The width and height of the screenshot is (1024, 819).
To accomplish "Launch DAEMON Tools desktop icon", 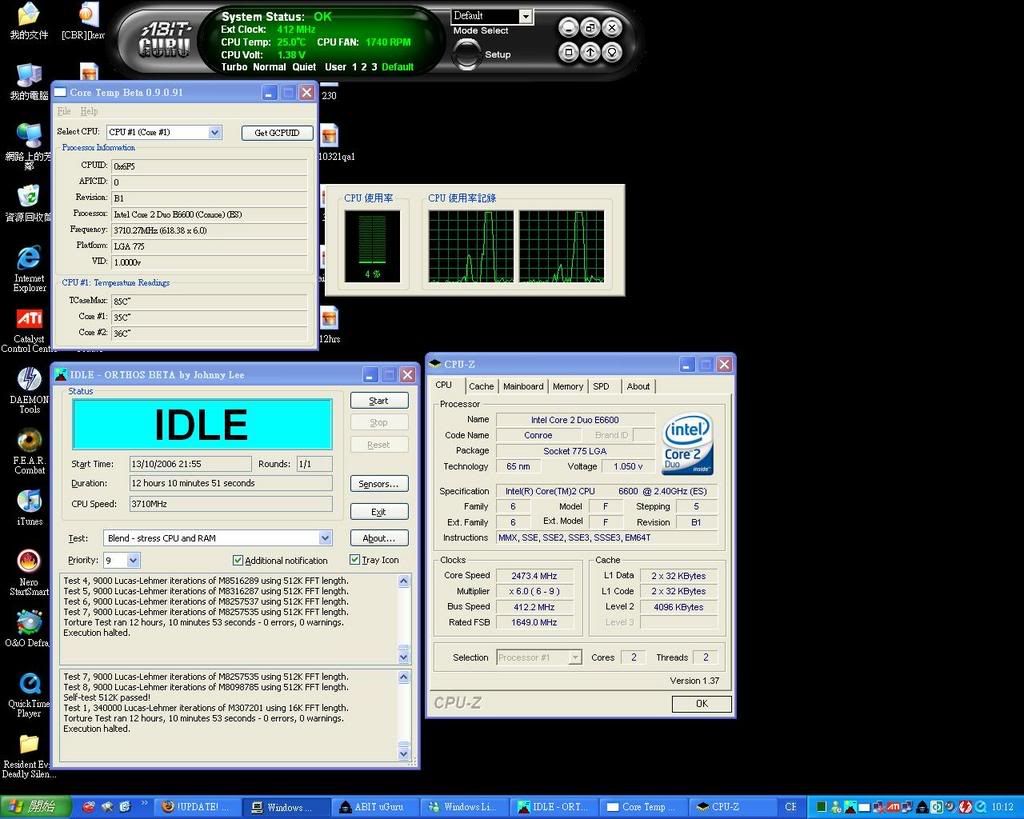I will coord(29,390).
